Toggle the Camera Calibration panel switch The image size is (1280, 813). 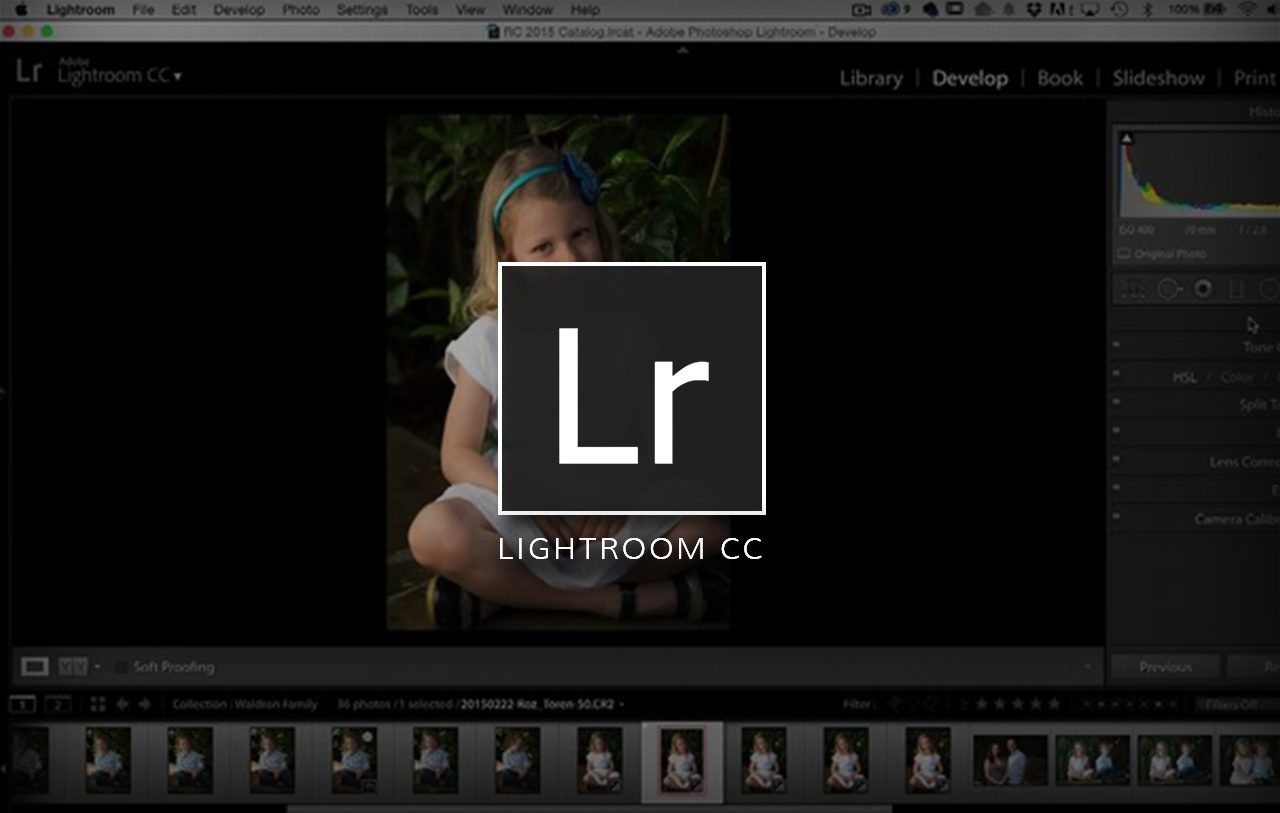point(1116,516)
